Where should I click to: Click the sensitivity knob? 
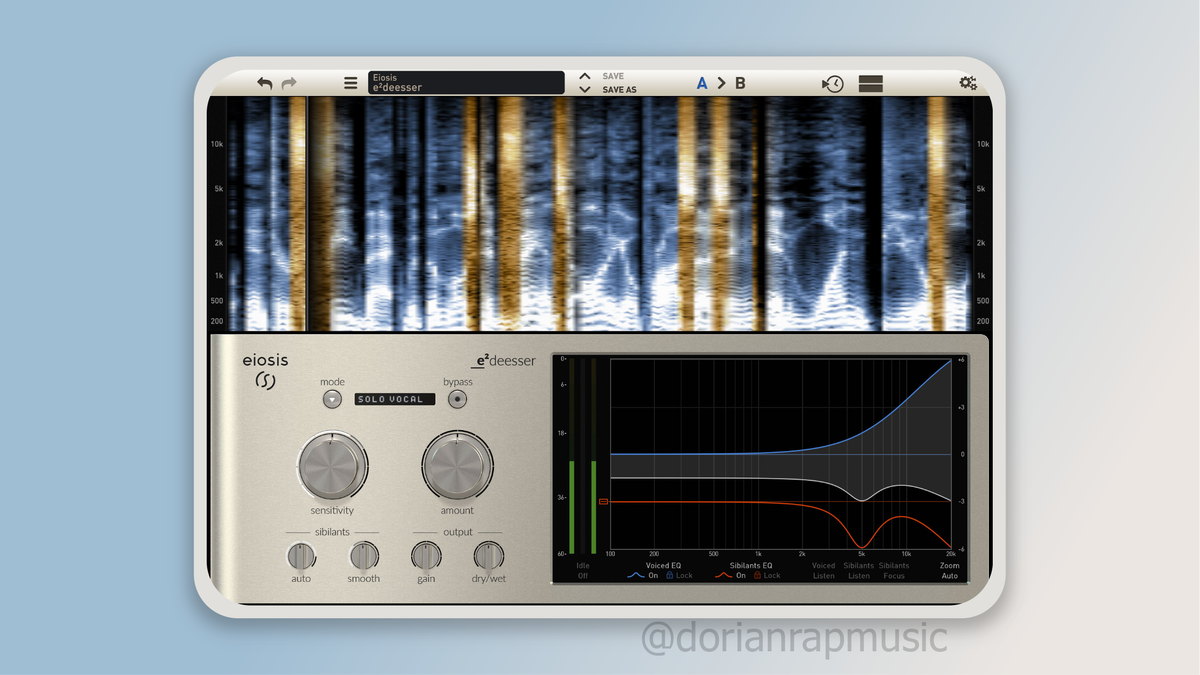click(x=333, y=466)
